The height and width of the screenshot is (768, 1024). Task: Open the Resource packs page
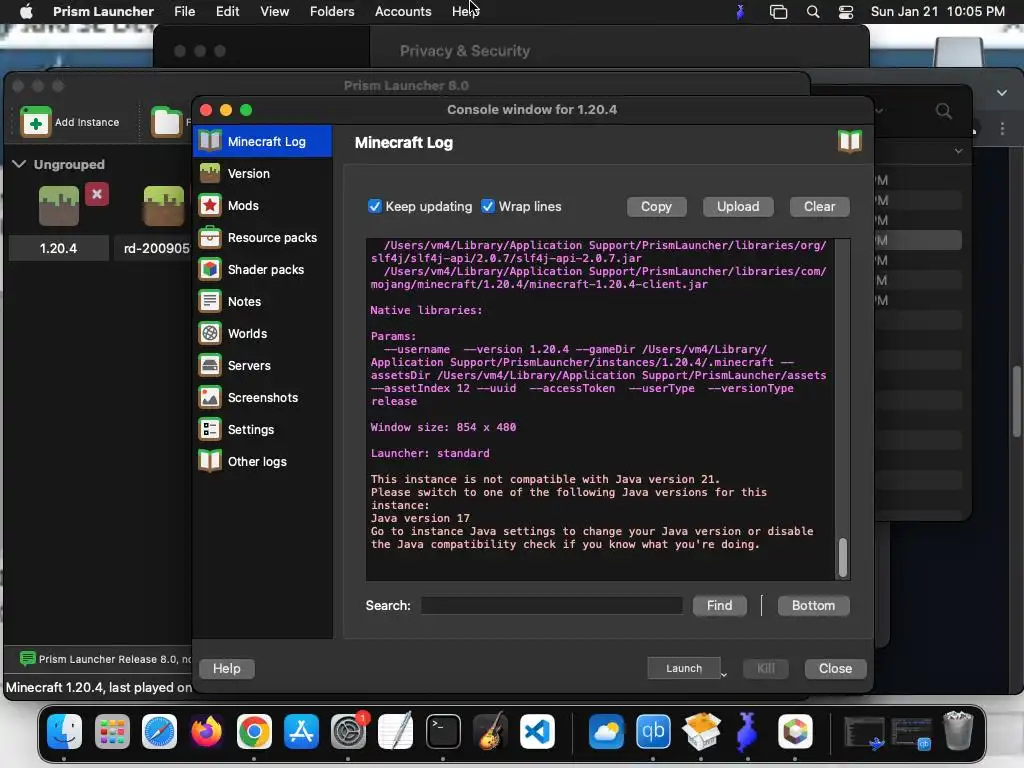(x=263, y=237)
